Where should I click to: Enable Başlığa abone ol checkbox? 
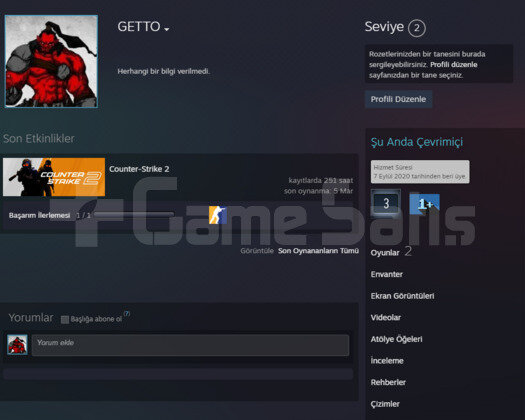(65, 319)
